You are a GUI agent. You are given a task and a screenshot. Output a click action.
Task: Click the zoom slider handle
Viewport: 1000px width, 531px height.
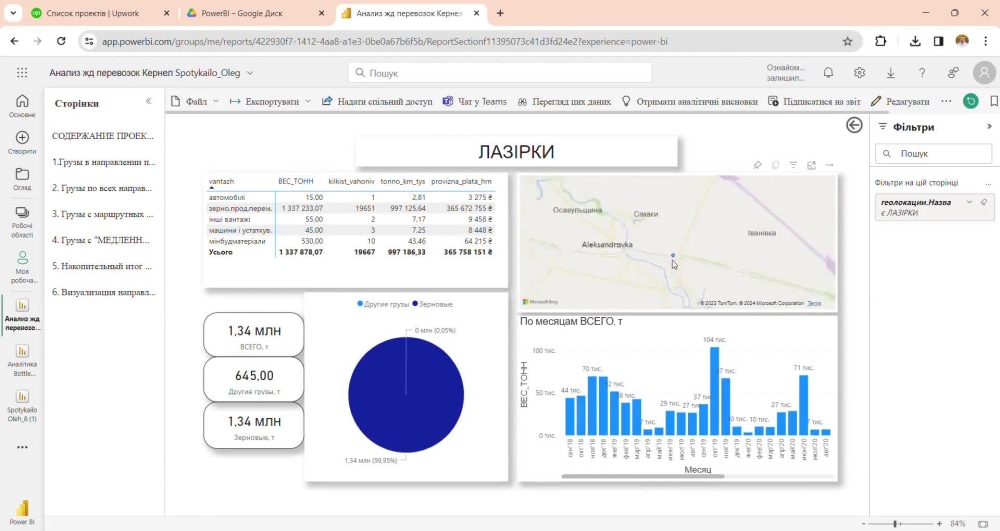click(x=895, y=523)
